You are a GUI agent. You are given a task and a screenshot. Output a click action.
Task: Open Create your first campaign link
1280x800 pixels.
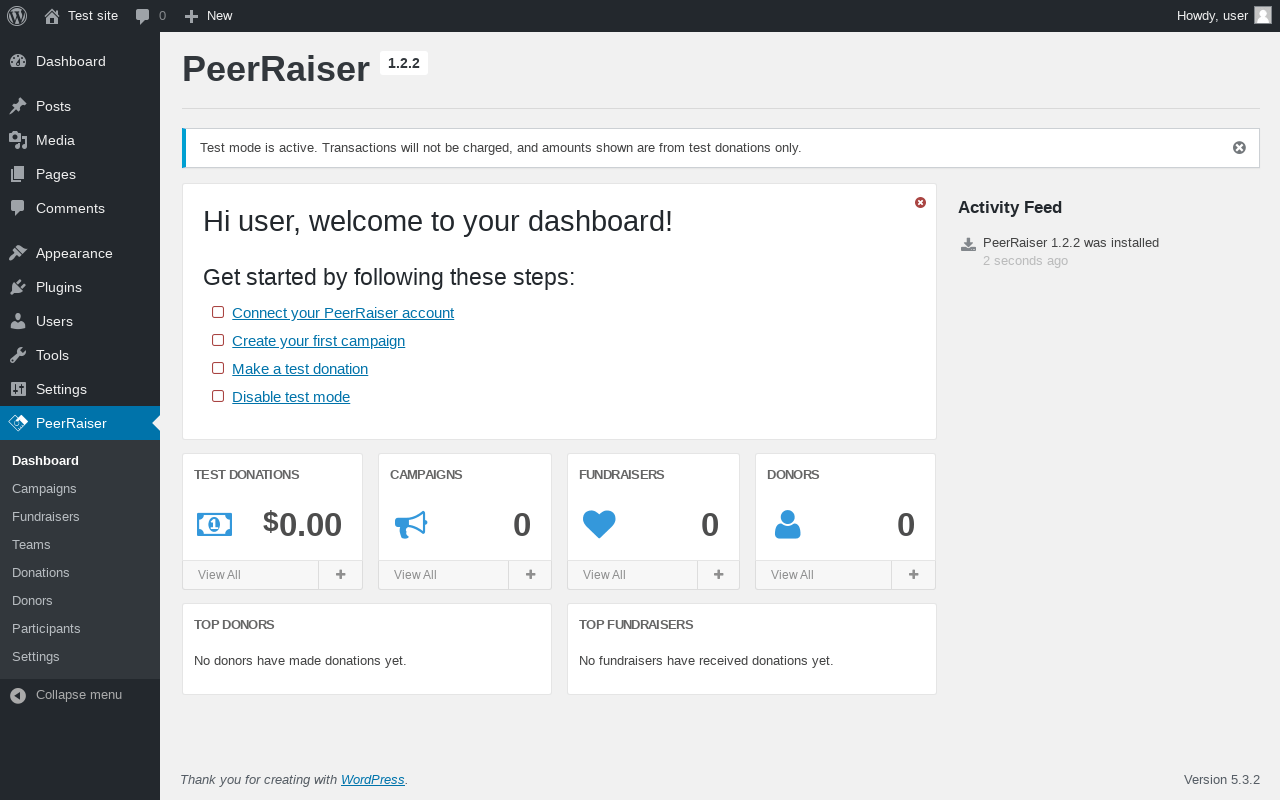pos(318,341)
